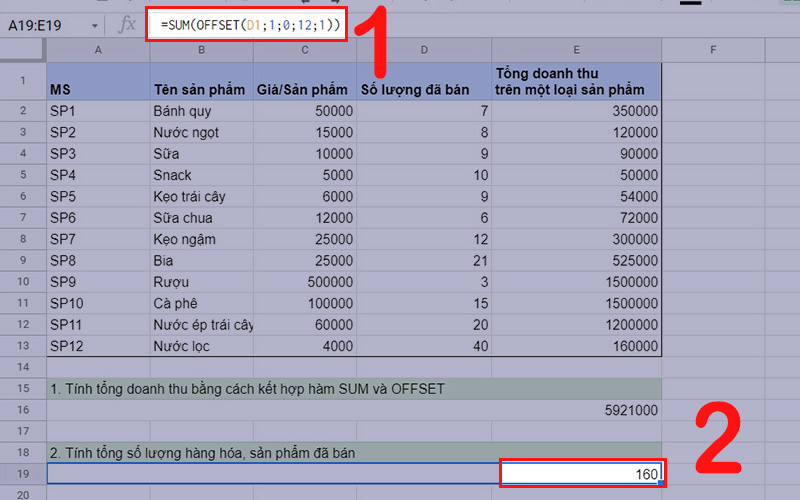Image resolution: width=800 pixels, height=500 pixels.
Task: Select the corner select-all box
Action: click(x=21, y=50)
